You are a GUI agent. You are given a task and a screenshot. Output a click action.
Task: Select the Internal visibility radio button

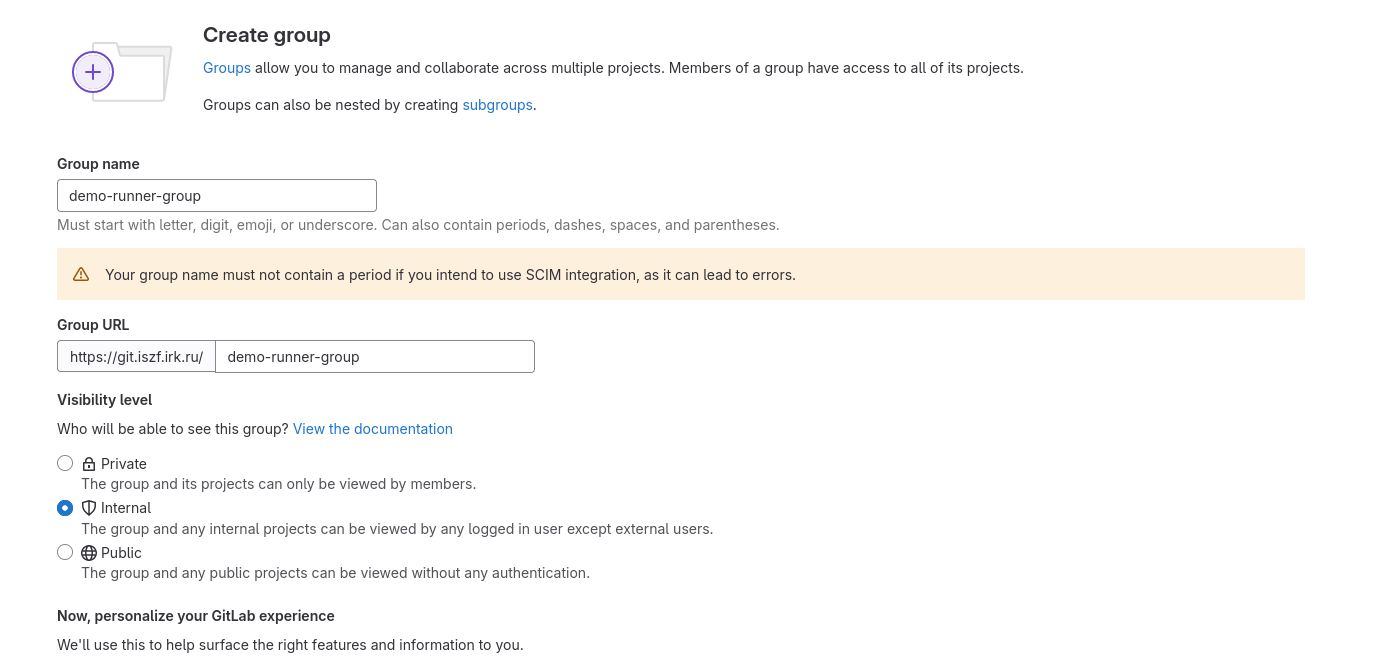pos(65,508)
